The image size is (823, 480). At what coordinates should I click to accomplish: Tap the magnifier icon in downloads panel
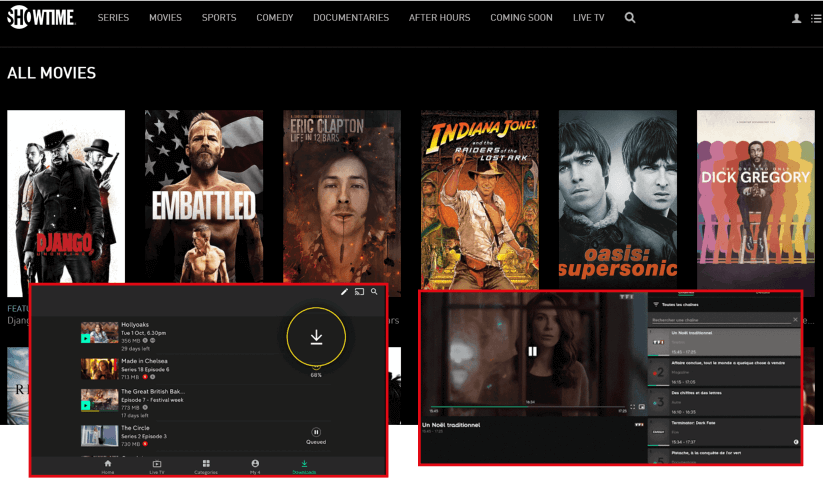tap(374, 292)
